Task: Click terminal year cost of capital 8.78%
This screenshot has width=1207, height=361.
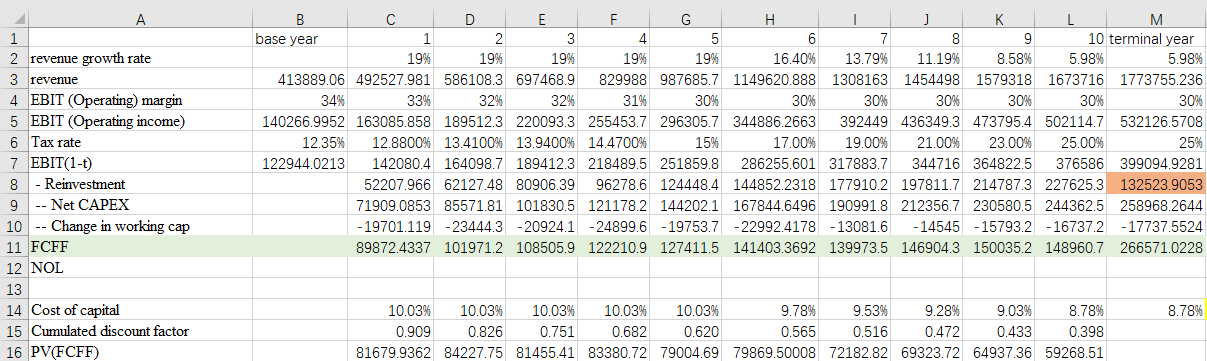Action: tap(1157, 310)
